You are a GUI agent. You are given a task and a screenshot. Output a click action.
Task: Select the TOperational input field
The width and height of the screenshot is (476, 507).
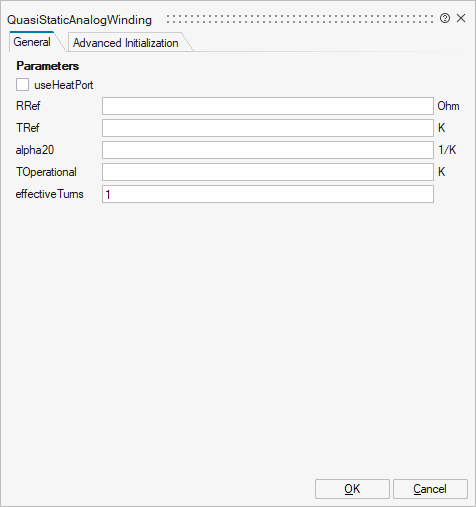[268, 172]
